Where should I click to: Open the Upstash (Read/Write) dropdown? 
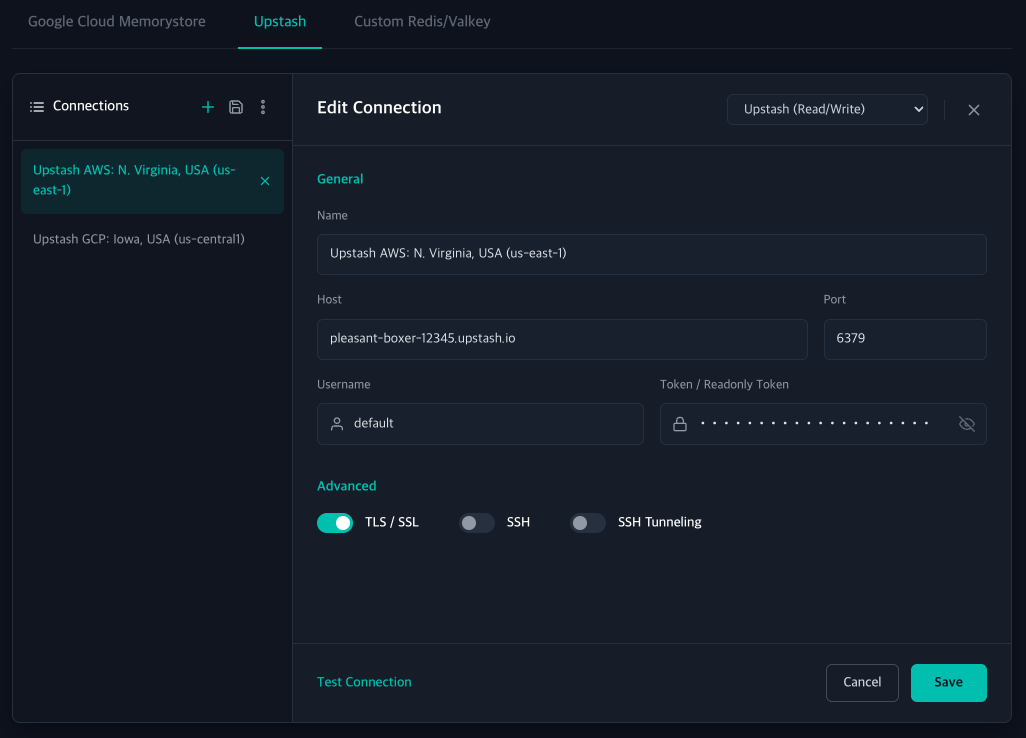pyautogui.click(x=827, y=109)
